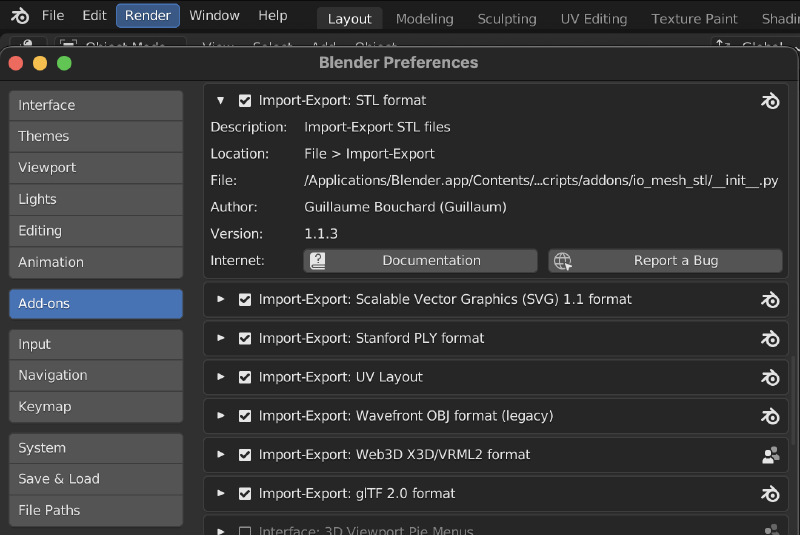Click the Blender icon on the Stanford PLY row
The image size is (800, 535).
tap(770, 339)
